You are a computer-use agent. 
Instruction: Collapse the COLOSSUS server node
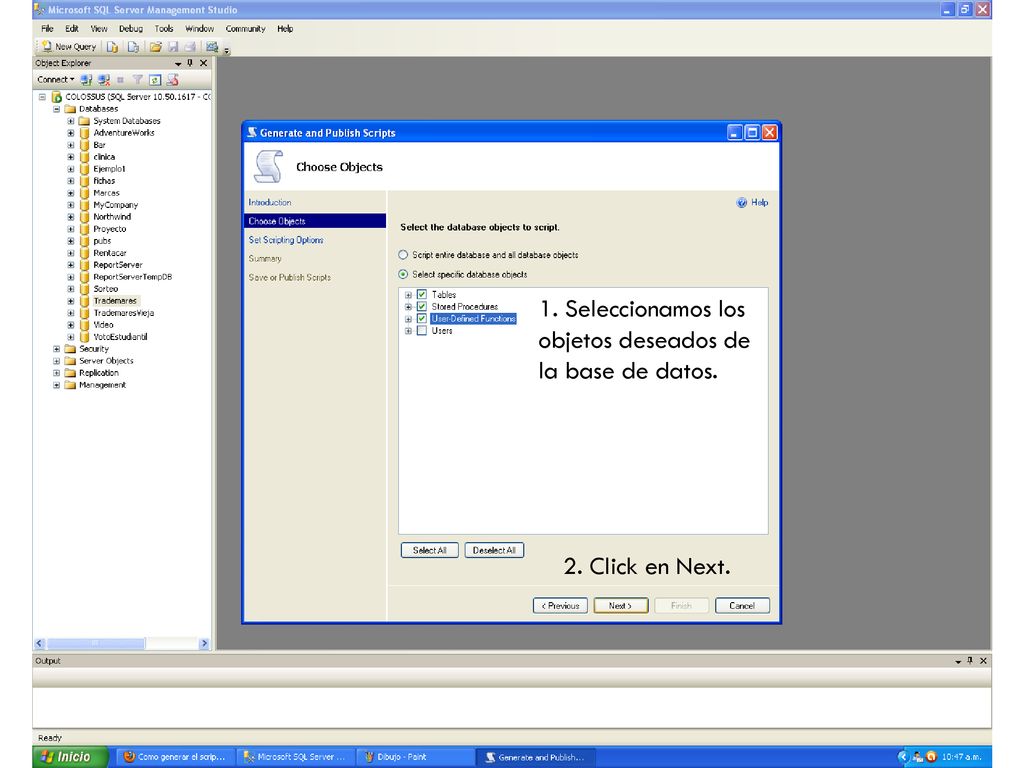pyautogui.click(x=42, y=97)
